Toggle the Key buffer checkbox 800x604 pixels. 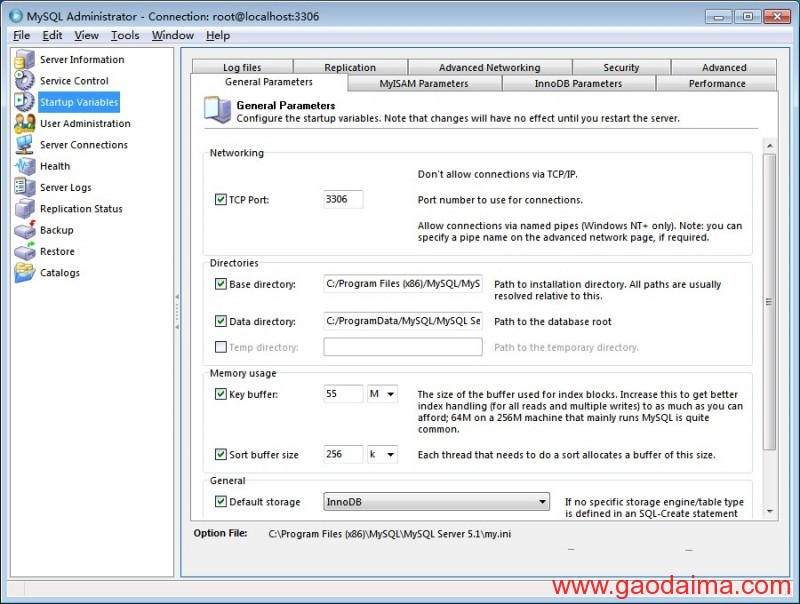click(x=220, y=394)
